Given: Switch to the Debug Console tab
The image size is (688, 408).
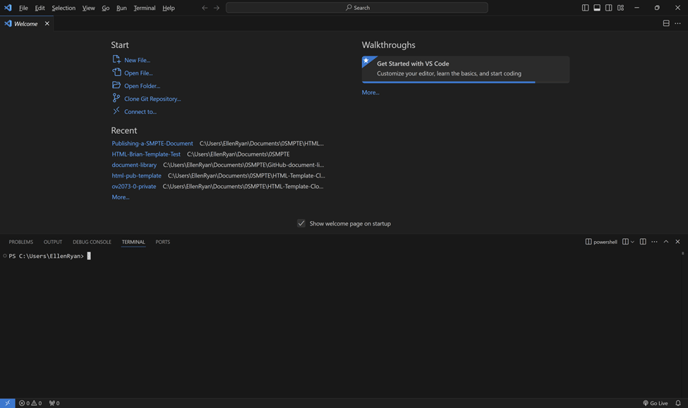Looking at the screenshot, I should tap(92, 242).
